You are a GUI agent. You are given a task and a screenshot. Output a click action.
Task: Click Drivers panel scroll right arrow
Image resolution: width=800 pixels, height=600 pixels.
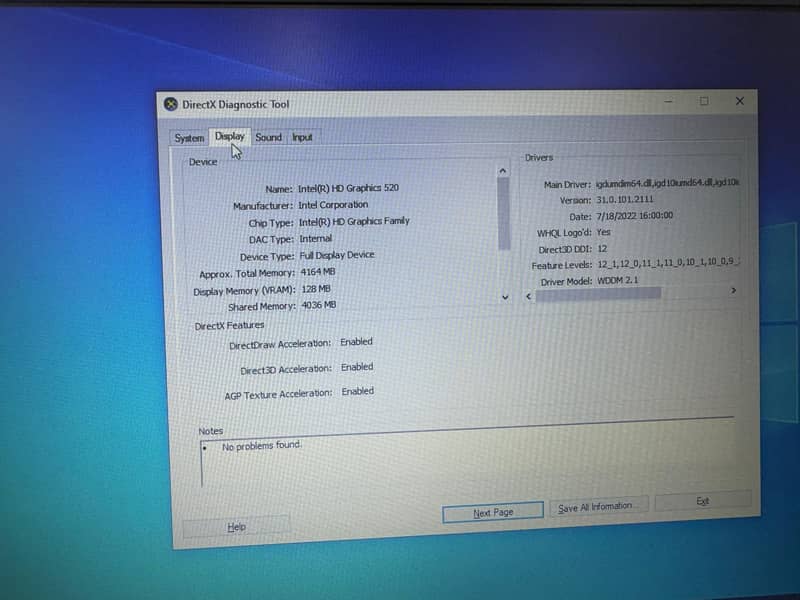tap(734, 290)
